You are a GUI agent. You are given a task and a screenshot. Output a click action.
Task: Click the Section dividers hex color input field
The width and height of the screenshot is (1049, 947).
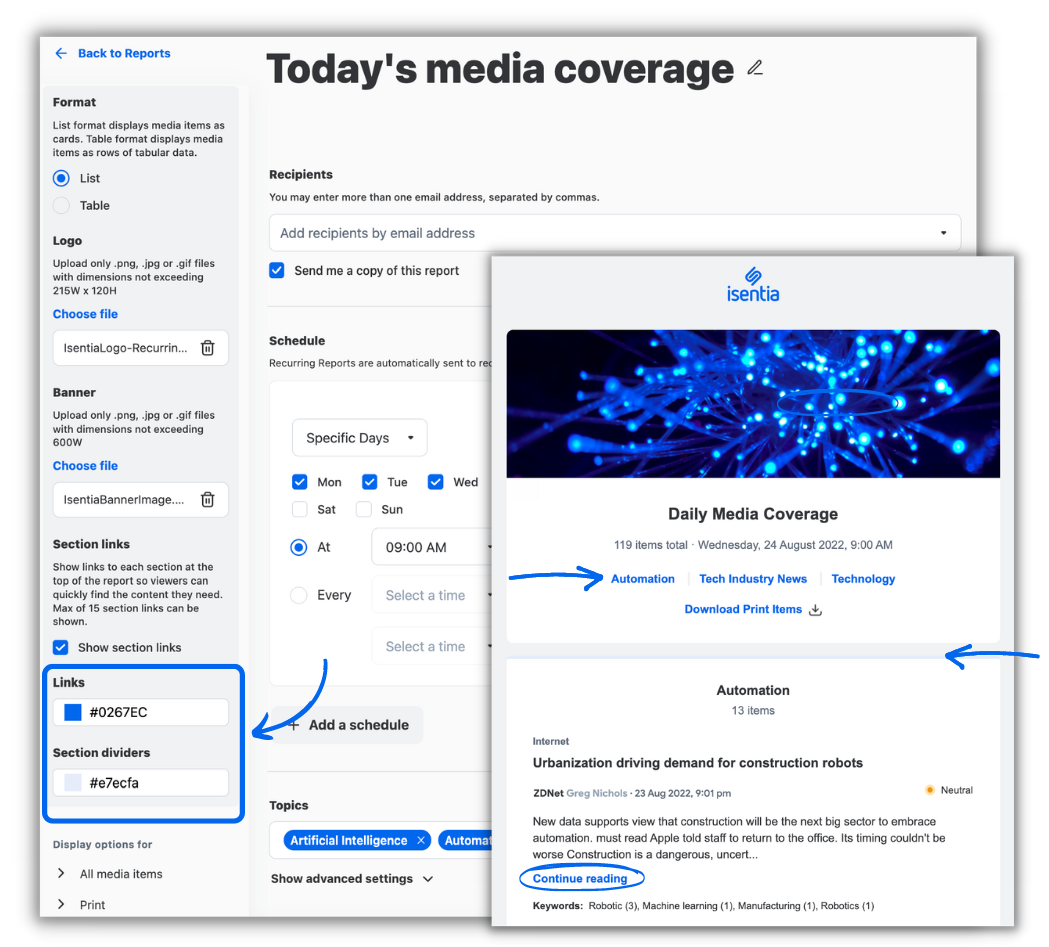point(140,782)
